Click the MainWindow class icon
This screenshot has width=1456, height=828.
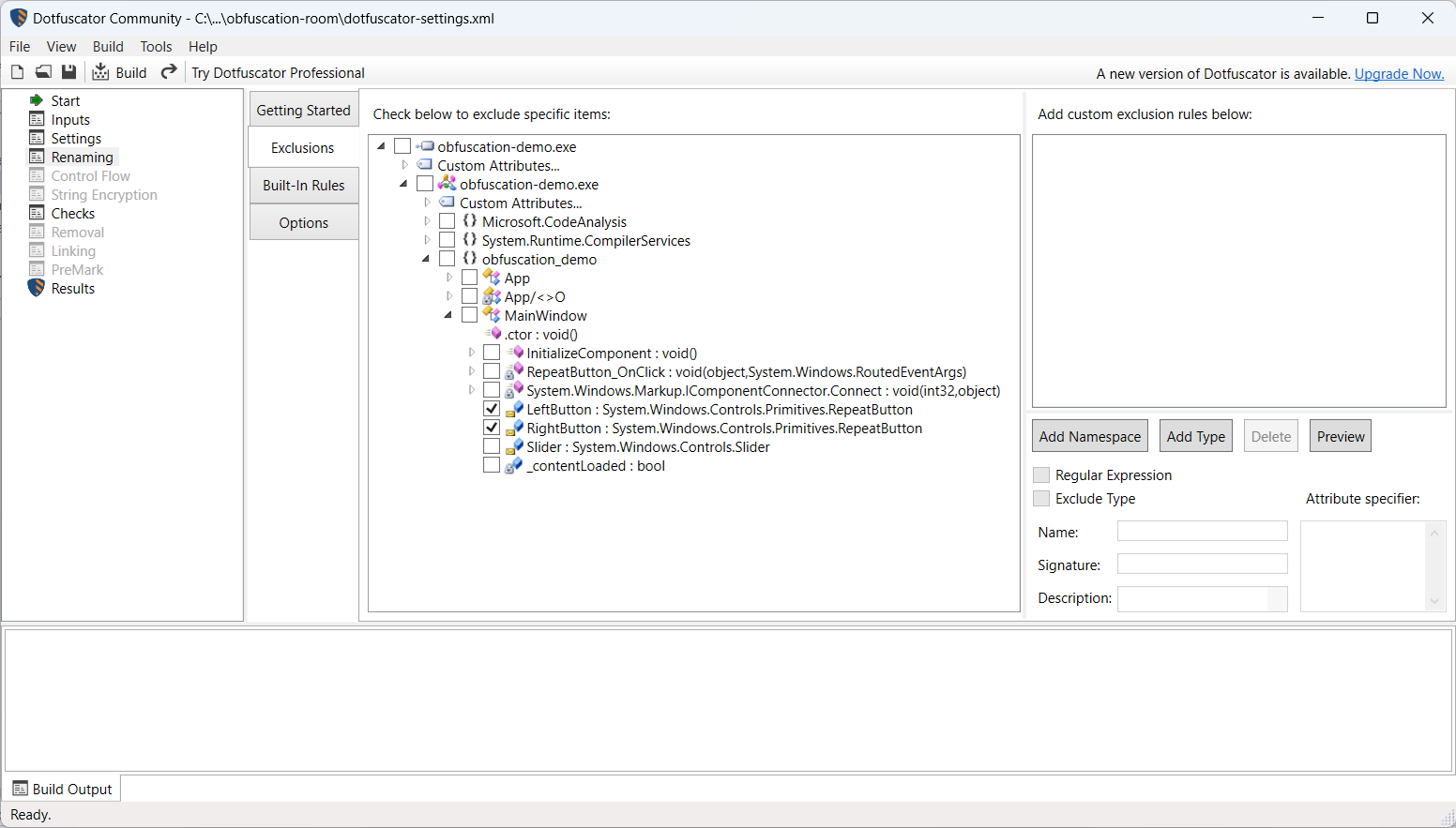pos(492,315)
